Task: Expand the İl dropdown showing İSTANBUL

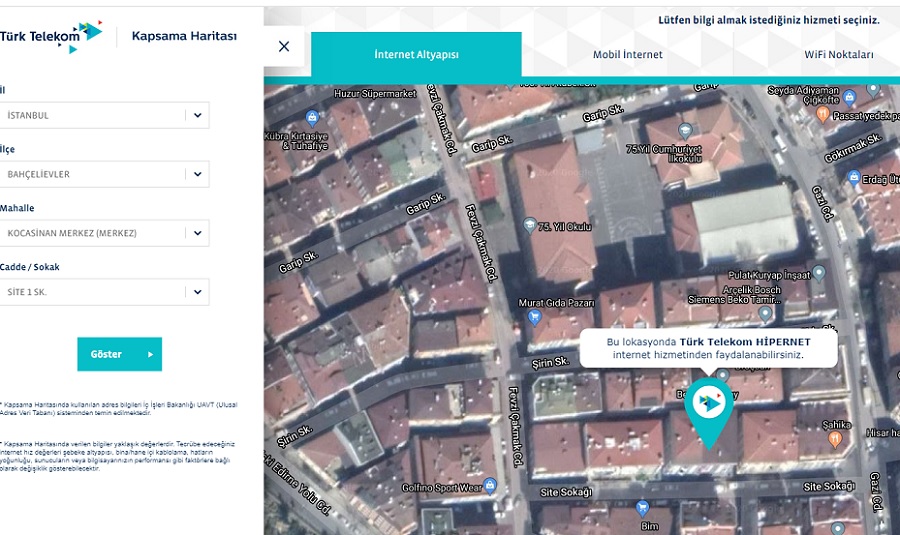Action: [x=198, y=115]
